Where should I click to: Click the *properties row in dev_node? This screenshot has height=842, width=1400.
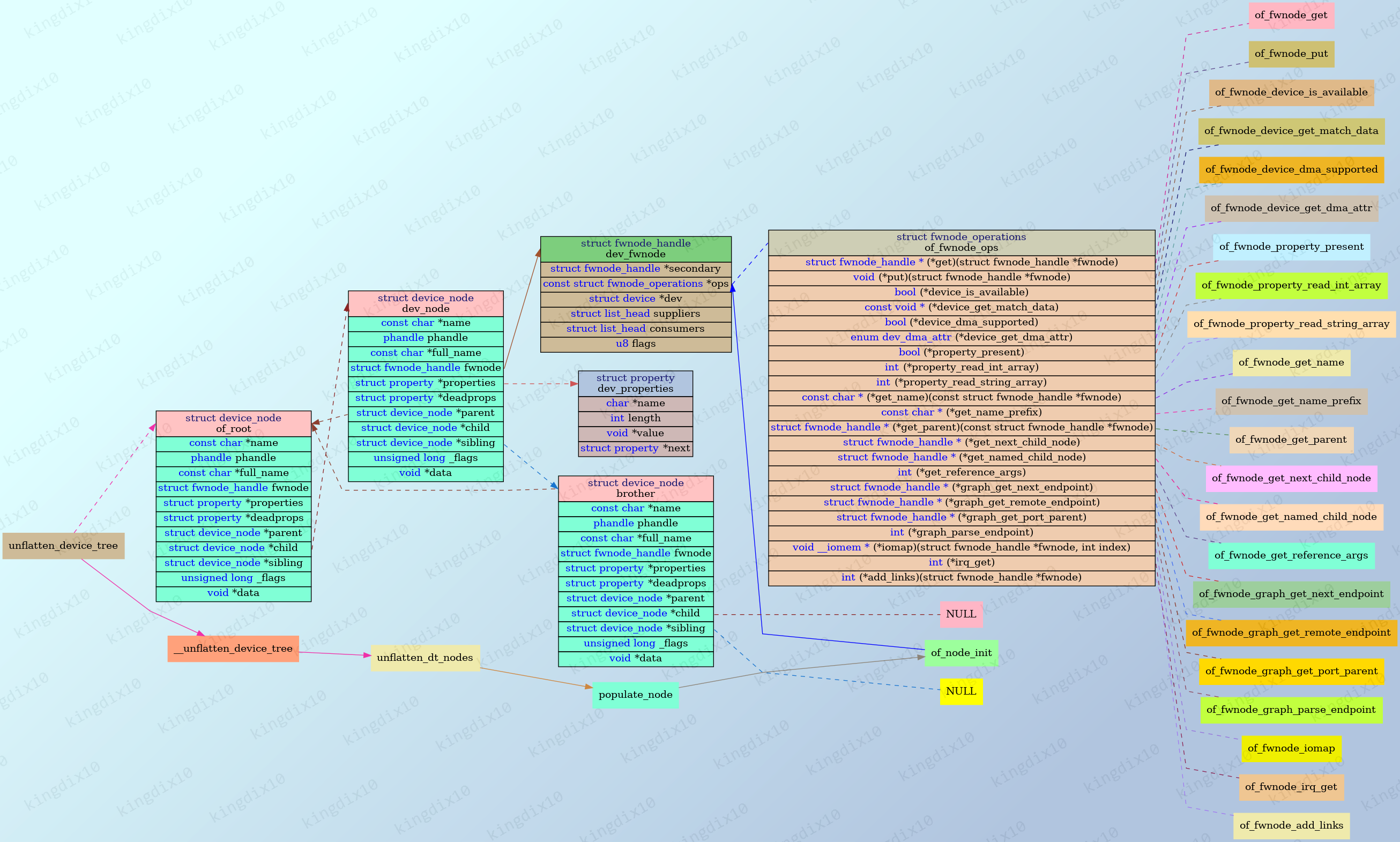coord(426,384)
